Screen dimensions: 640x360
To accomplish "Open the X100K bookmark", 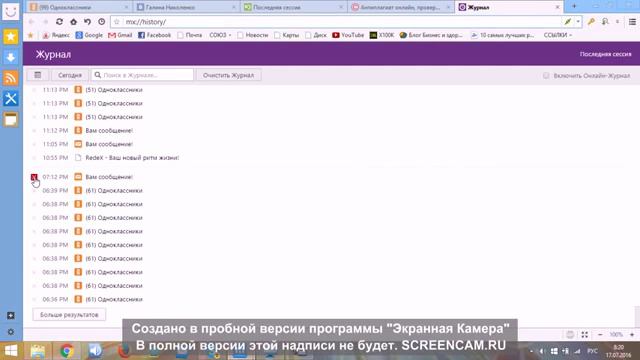I will [382, 36].
